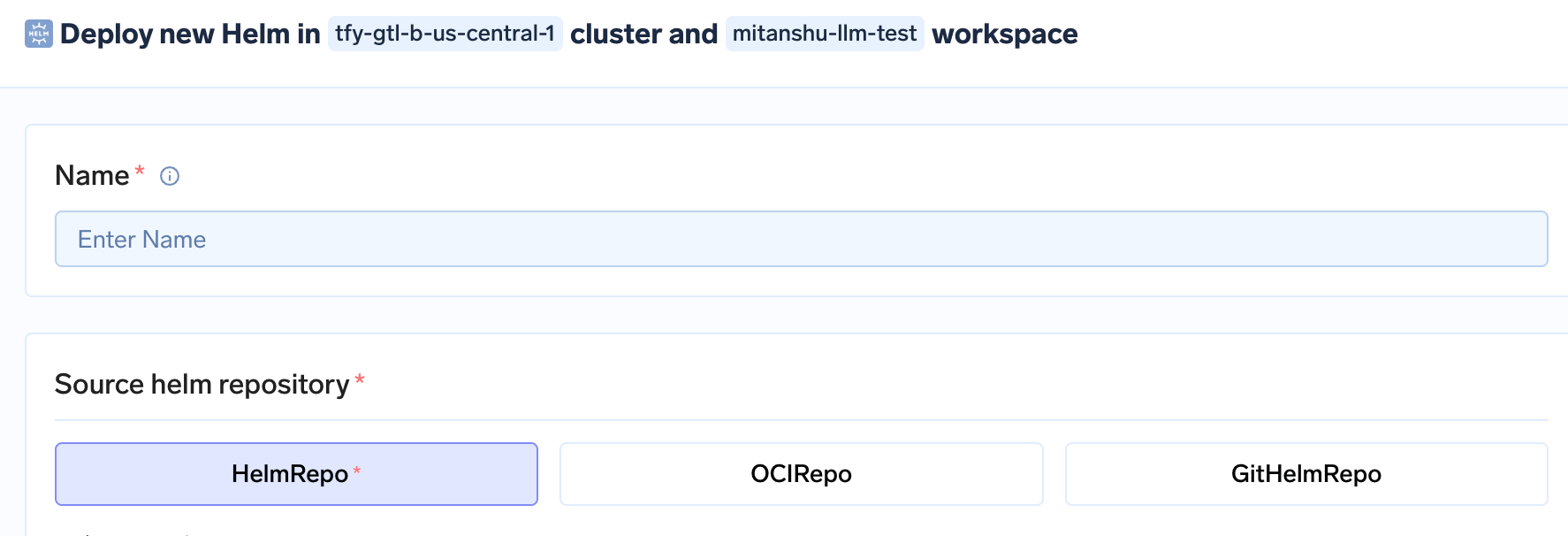
Task: Click the Helm logo icon in header
Action: pyautogui.click(x=39, y=34)
